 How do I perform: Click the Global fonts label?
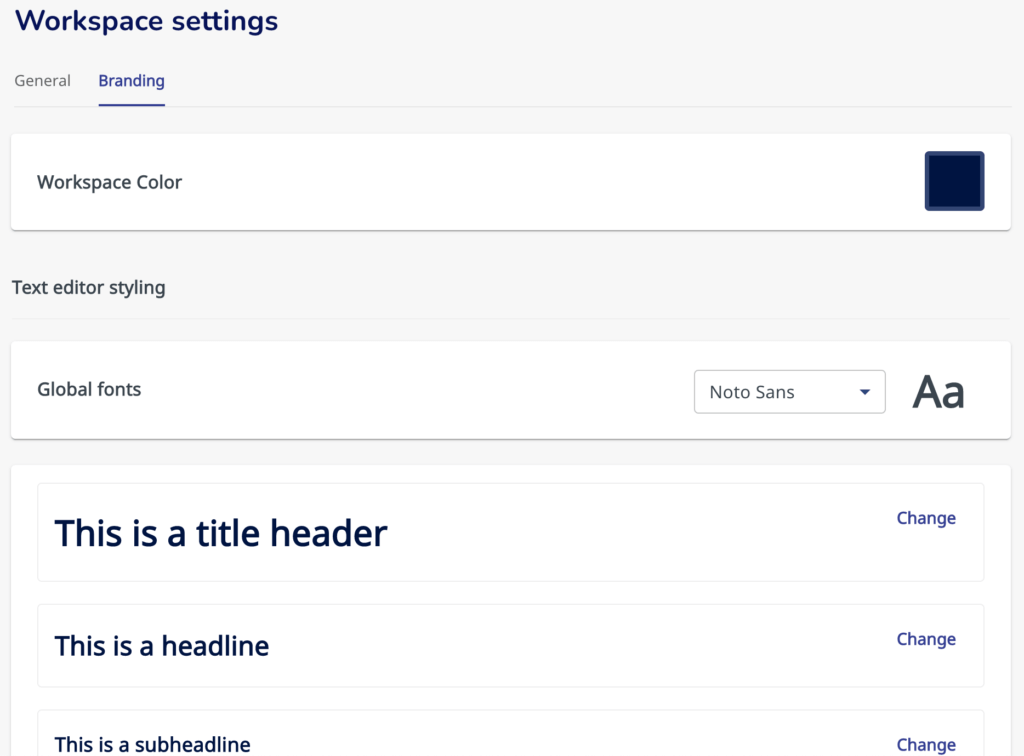pos(89,390)
